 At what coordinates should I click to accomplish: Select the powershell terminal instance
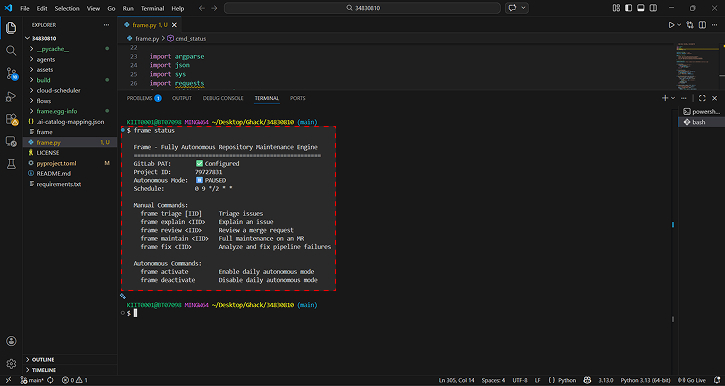701,111
